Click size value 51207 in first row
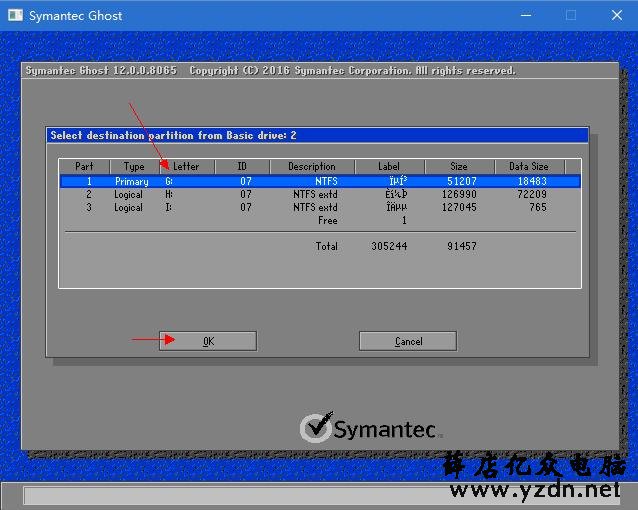 coord(462,181)
